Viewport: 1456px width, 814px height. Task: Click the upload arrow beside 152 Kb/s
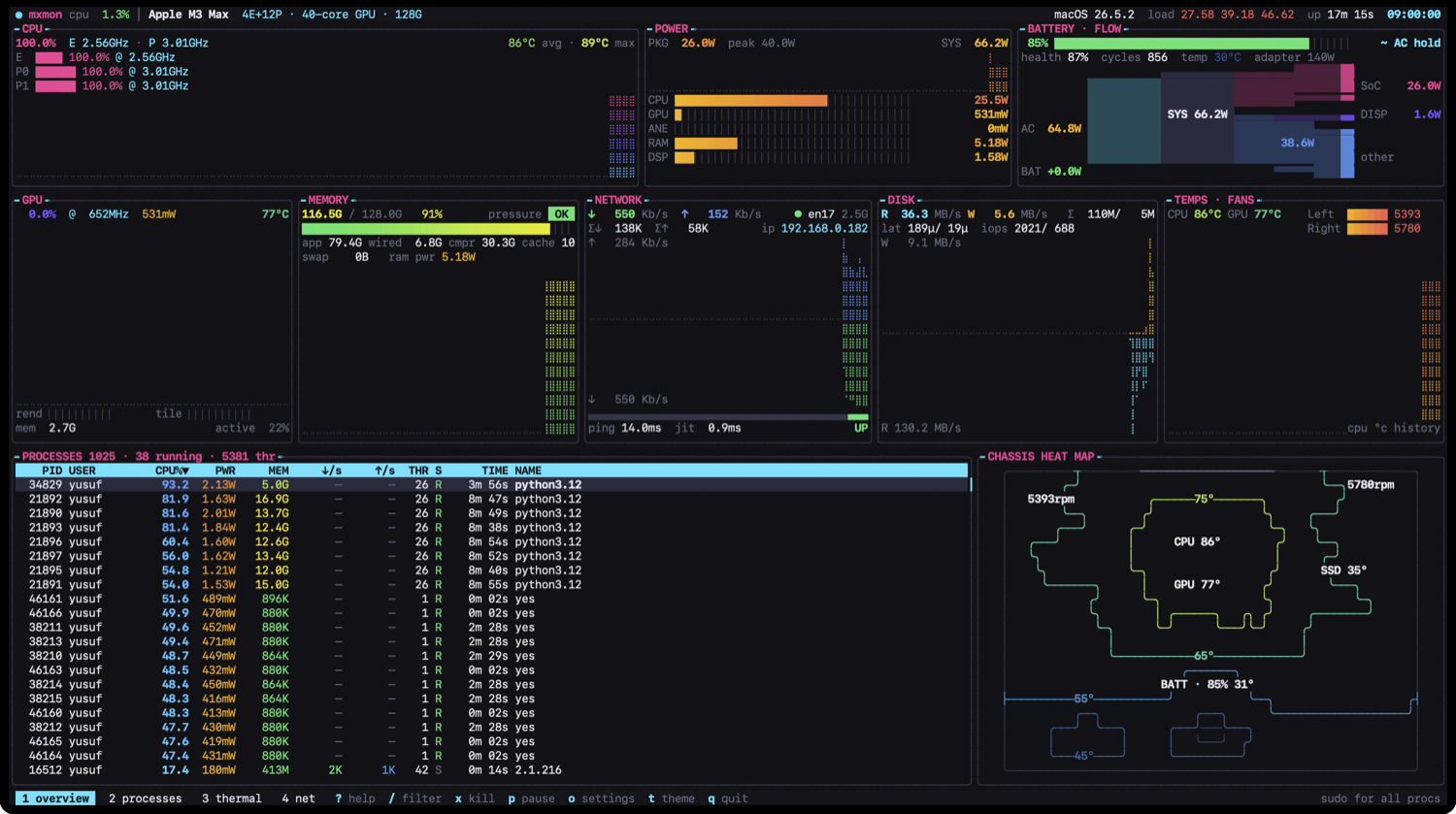tap(685, 214)
